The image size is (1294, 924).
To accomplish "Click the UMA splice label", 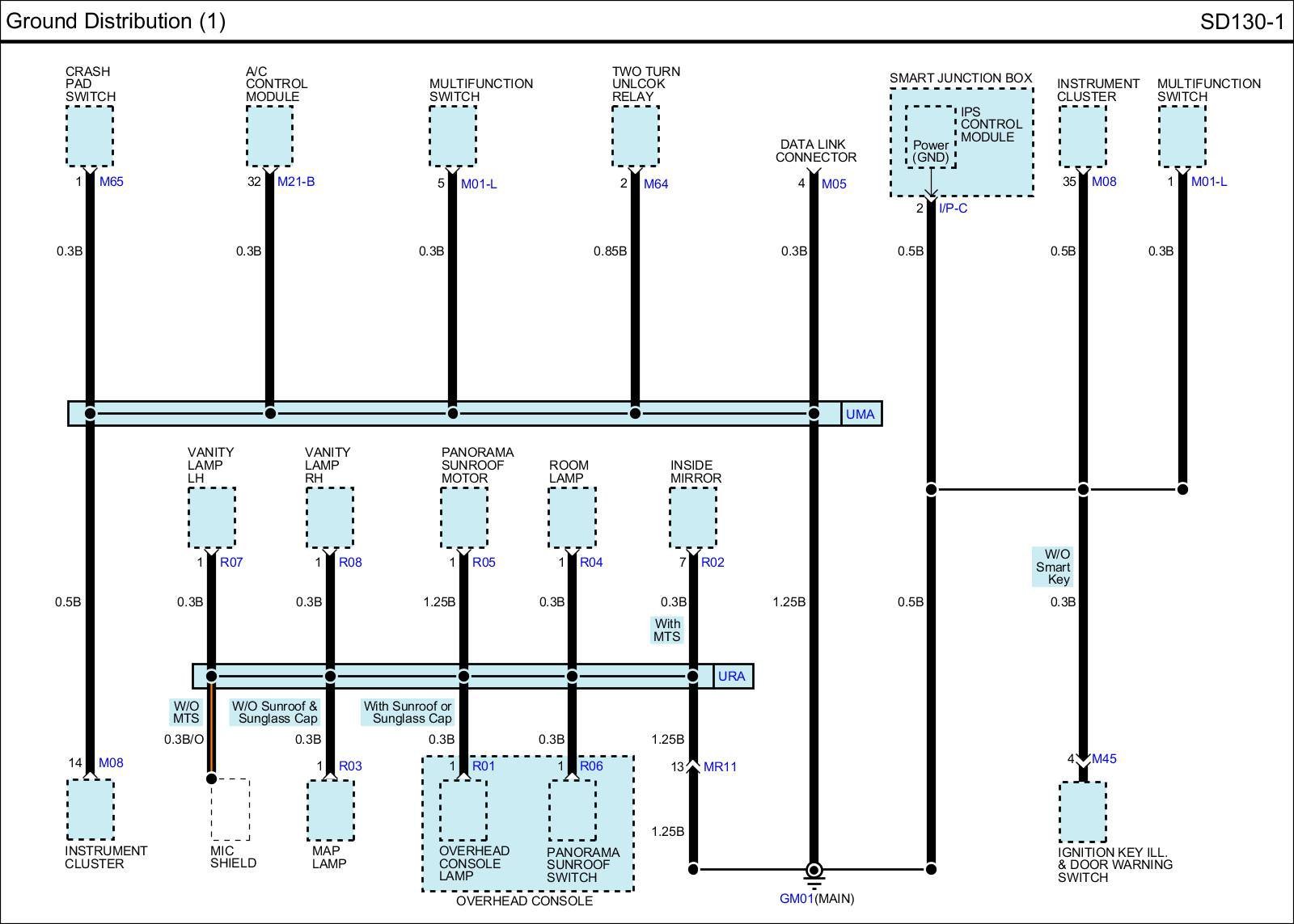I will pos(860,415).
